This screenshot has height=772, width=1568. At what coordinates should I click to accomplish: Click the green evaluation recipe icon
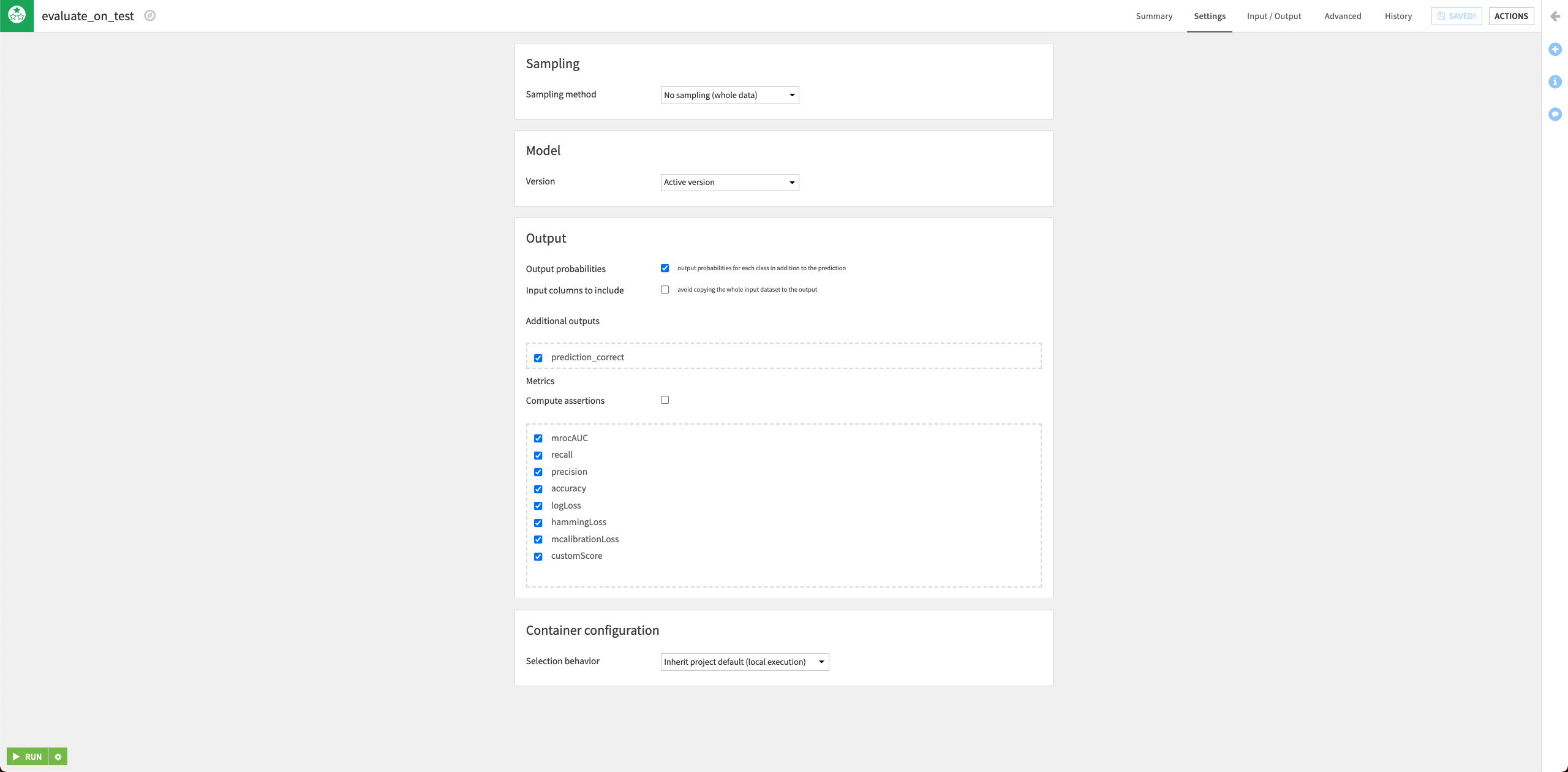[16, 16]
